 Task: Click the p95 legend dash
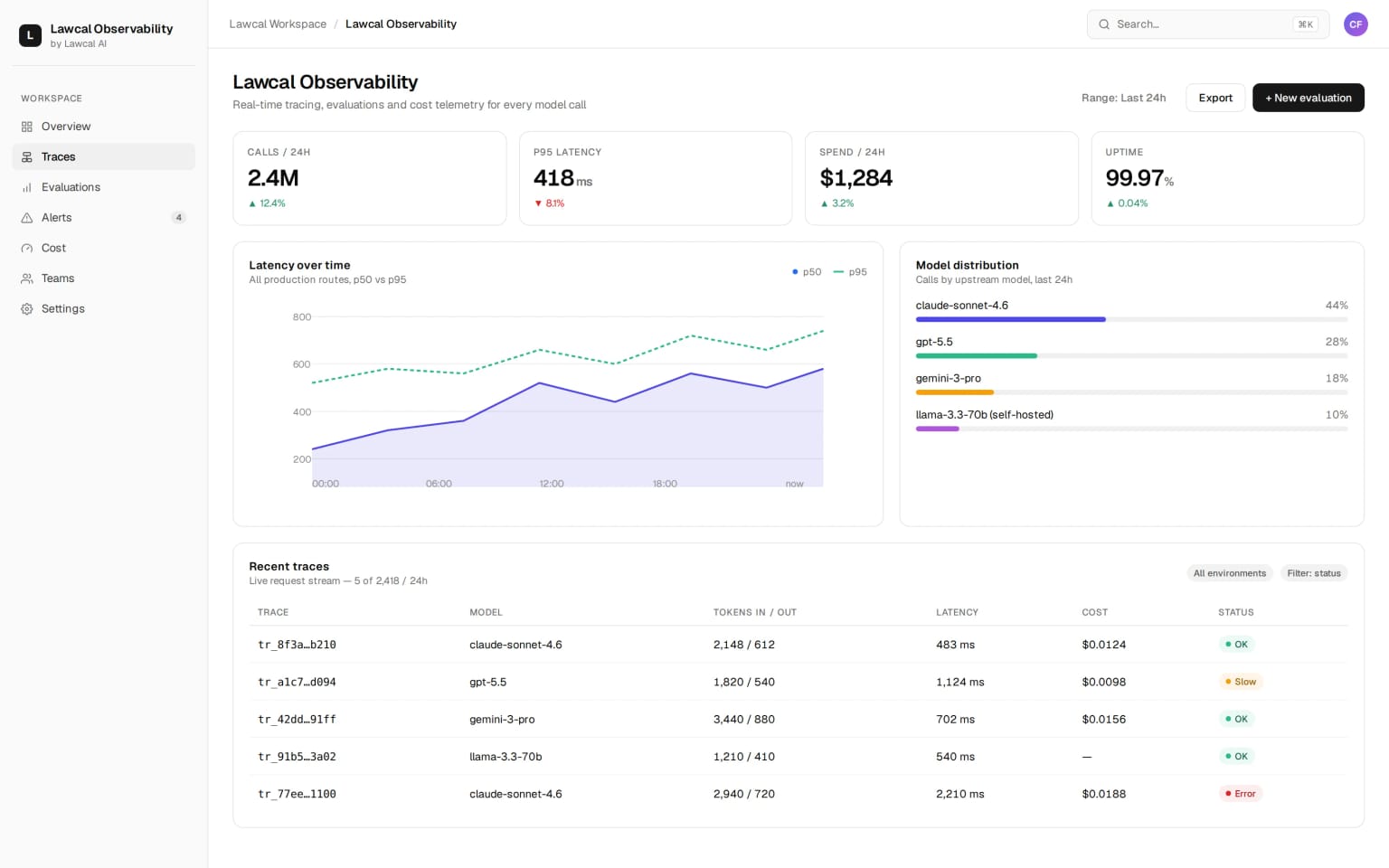pyautogui.click(x=838, y=272)
